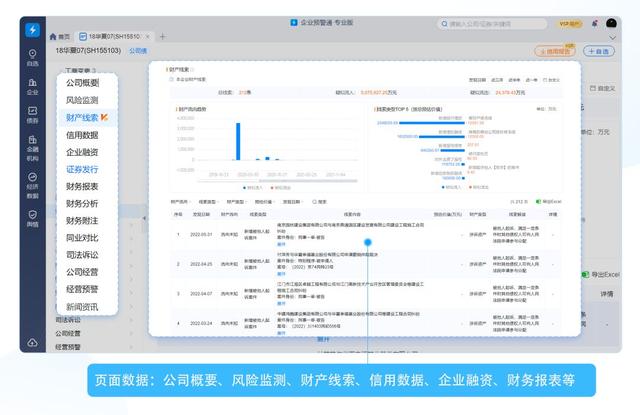Select the 近半年 date option
The width and height of the screenshot is (640, 415).
point(514,80)
